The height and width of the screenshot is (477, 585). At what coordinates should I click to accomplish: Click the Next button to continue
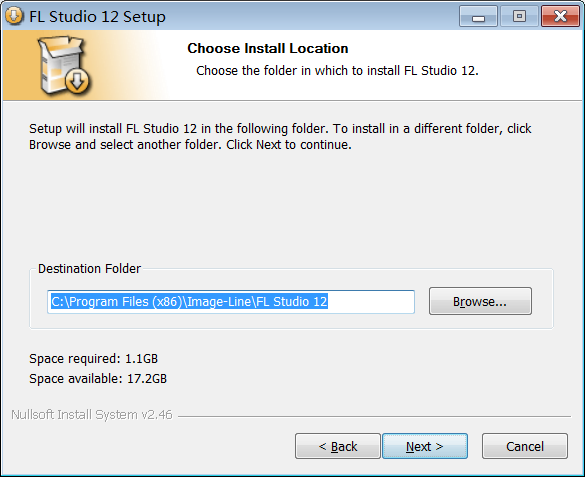(x=425, y=446)
